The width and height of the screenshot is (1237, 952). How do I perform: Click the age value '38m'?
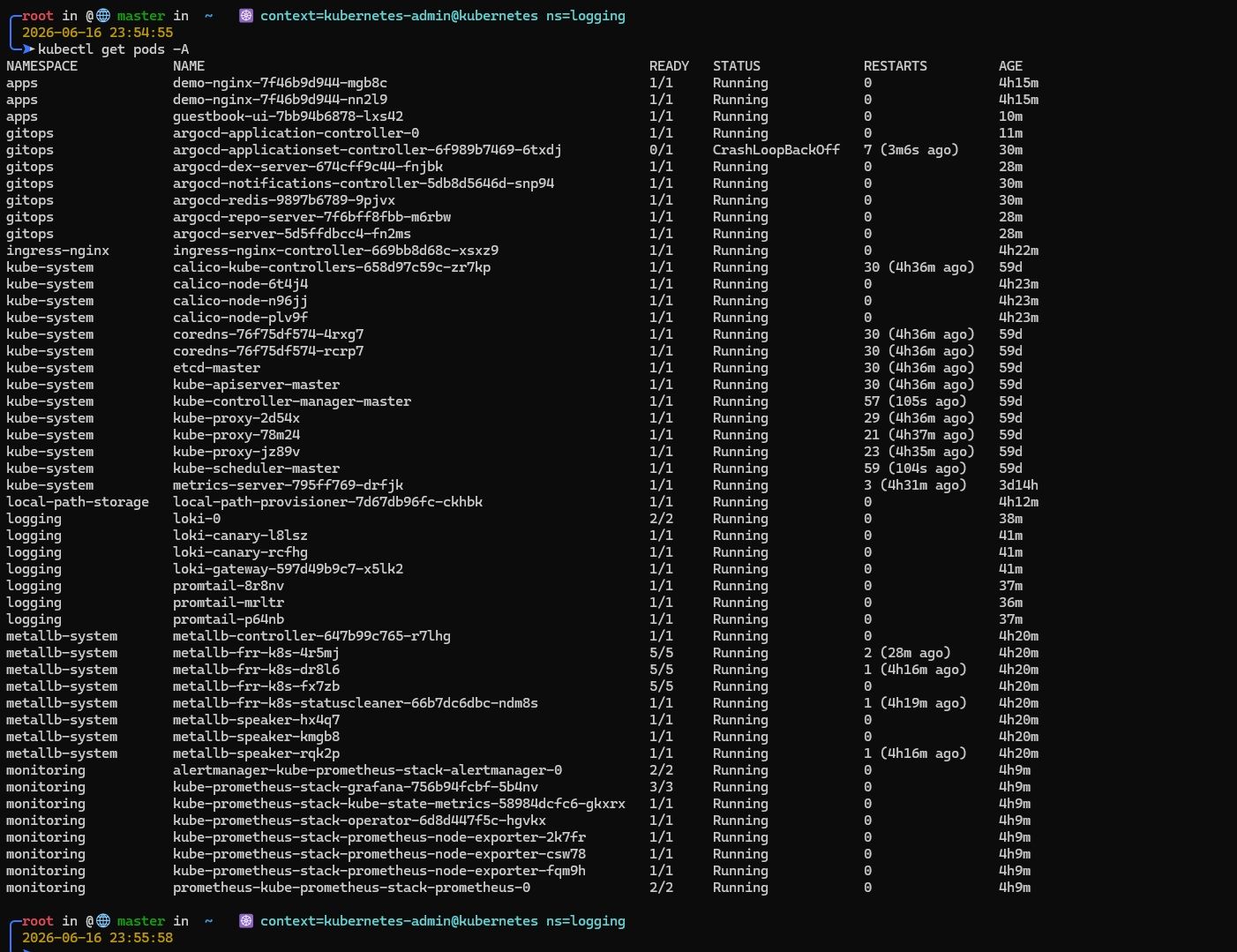tap(1010, 519)
